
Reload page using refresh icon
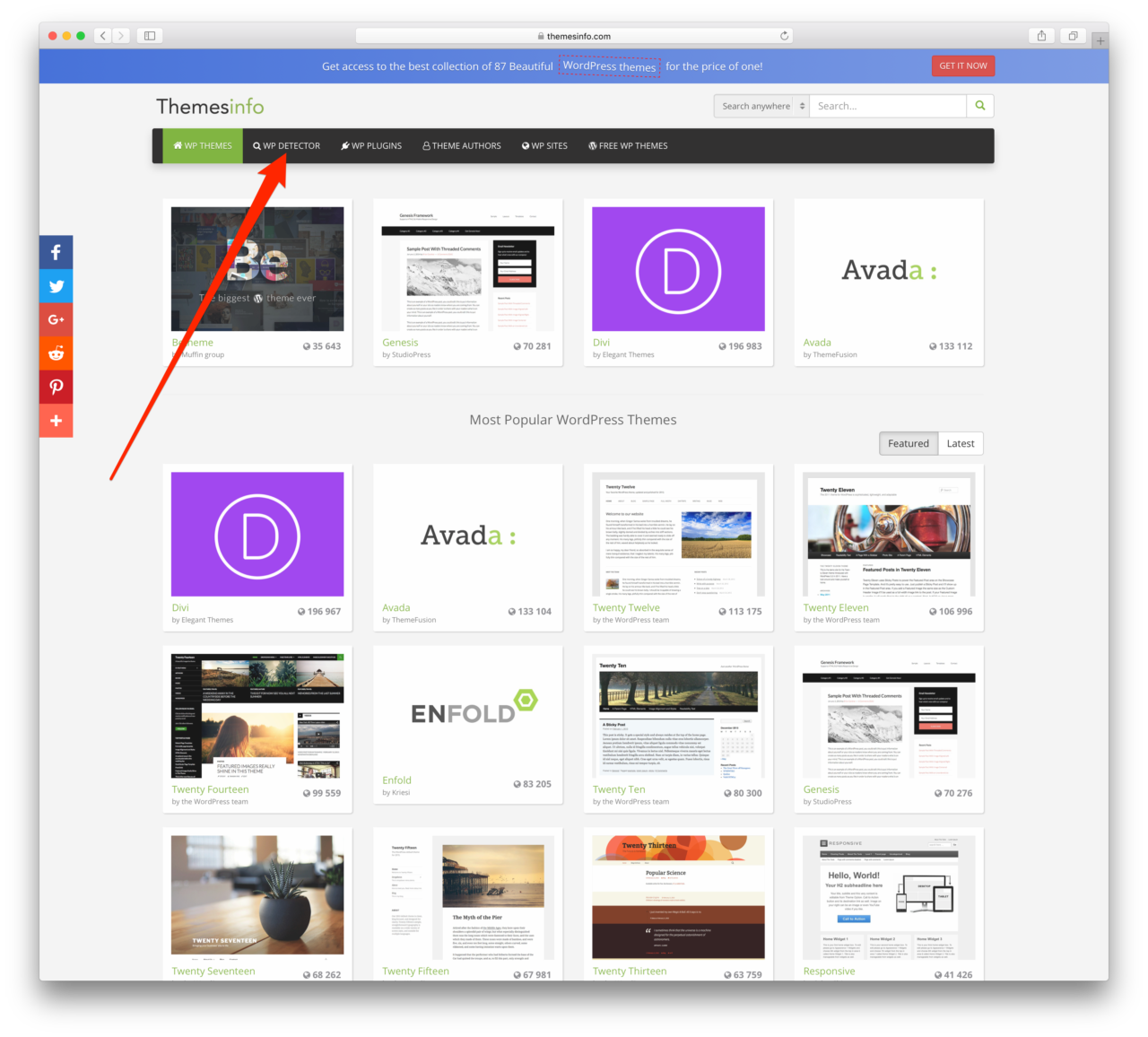pyautogui.click(x=784, y=36)
